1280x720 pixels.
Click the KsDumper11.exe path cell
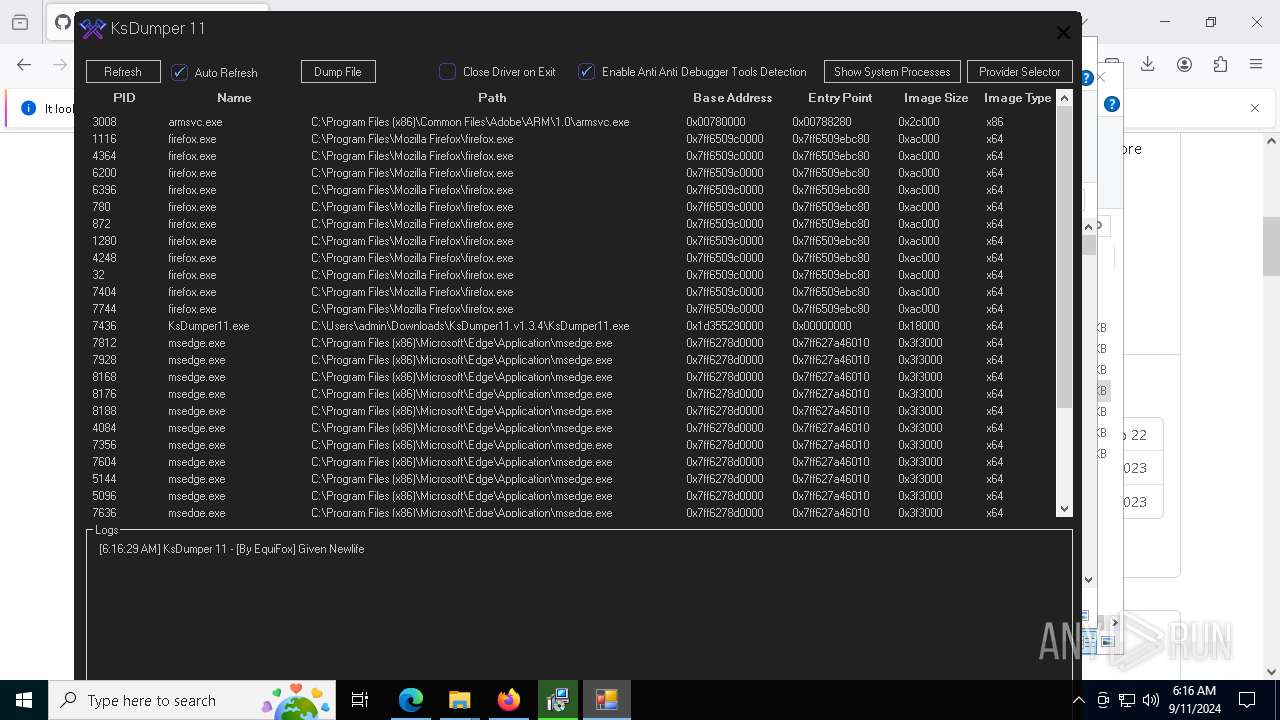tap(470, 326)
